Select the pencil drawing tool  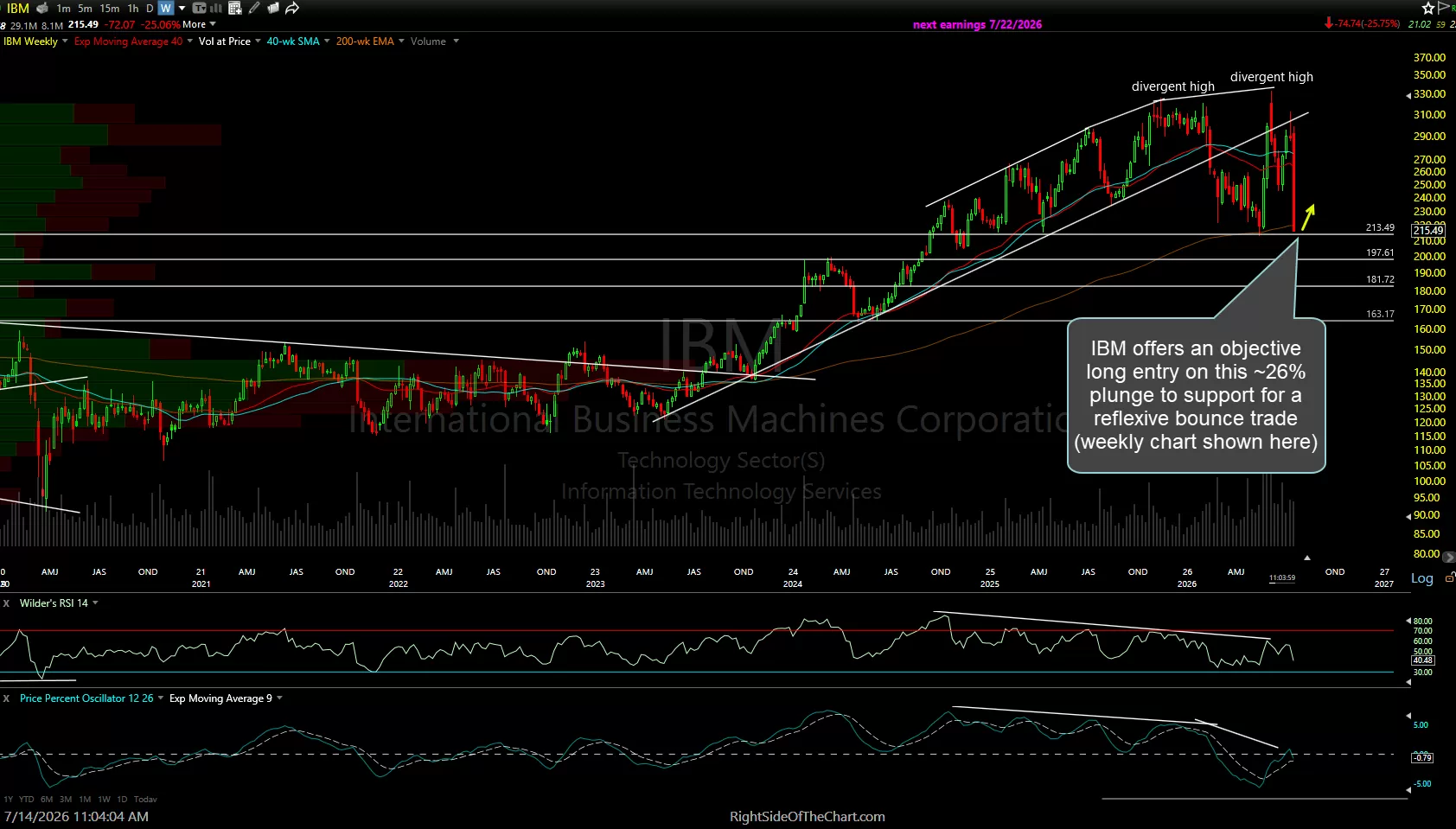click(x=254, y=8)
